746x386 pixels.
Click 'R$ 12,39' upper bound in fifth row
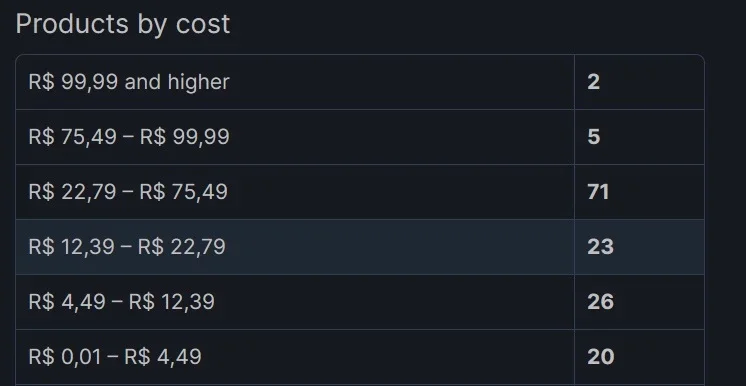(x=172, y=302)
